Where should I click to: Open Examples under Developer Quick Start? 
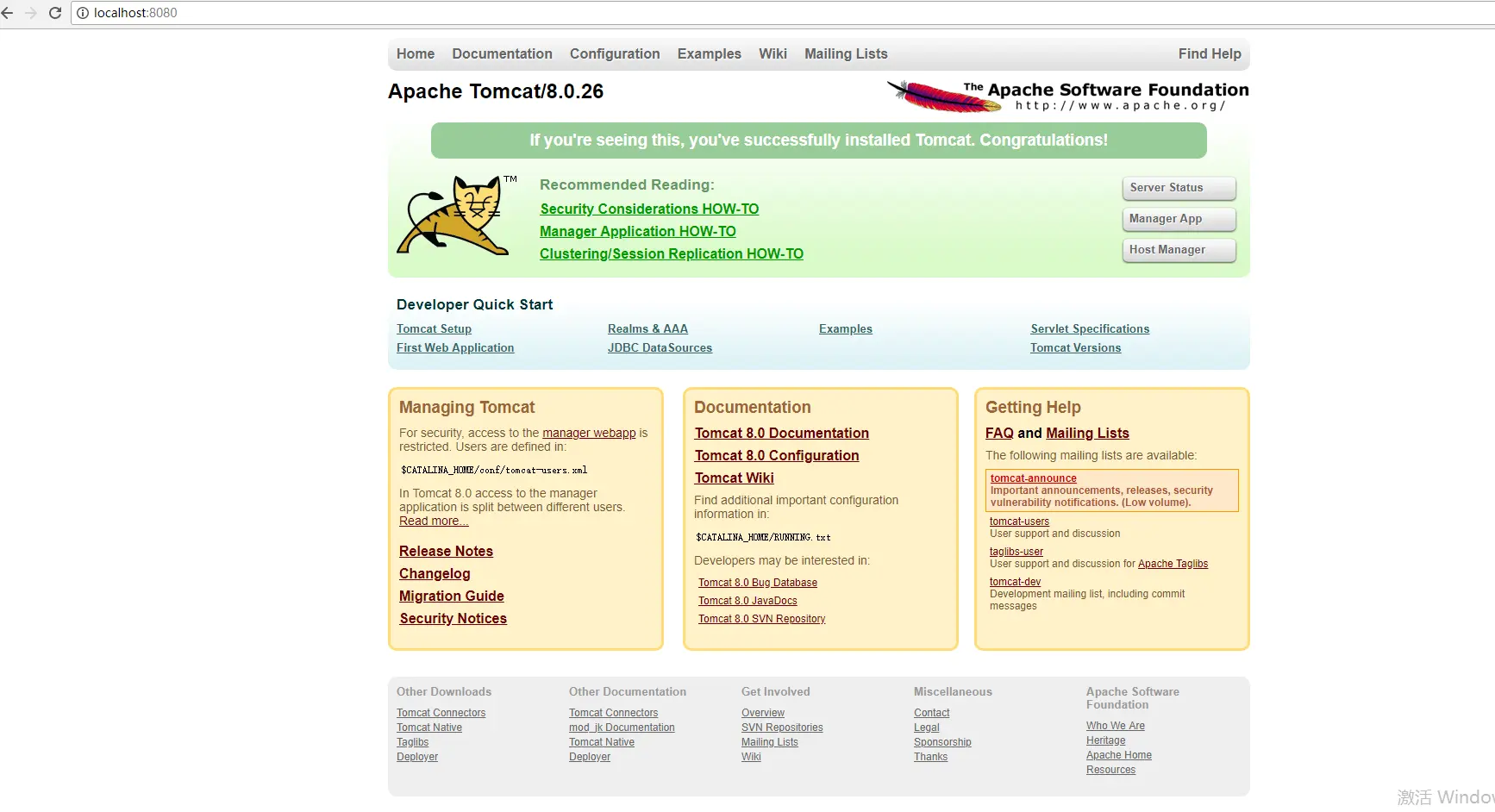846,328
